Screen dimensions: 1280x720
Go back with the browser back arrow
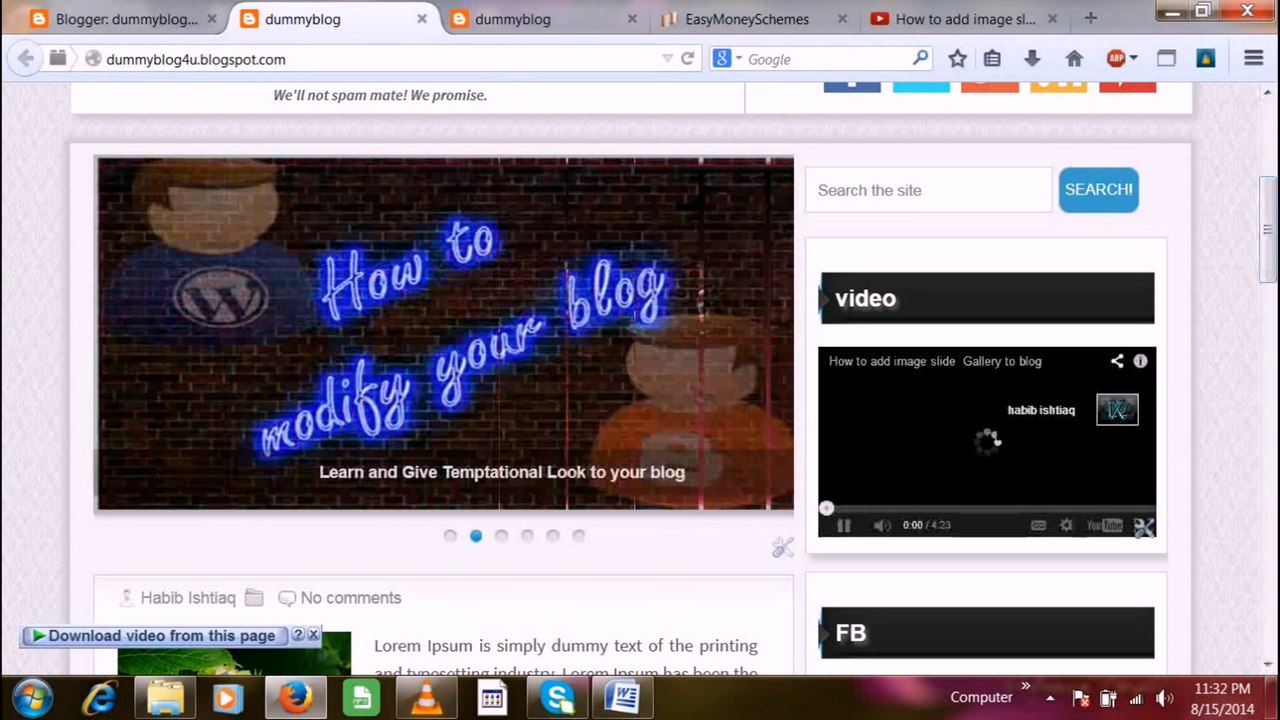pyautogui.click(x=26, y=59)
